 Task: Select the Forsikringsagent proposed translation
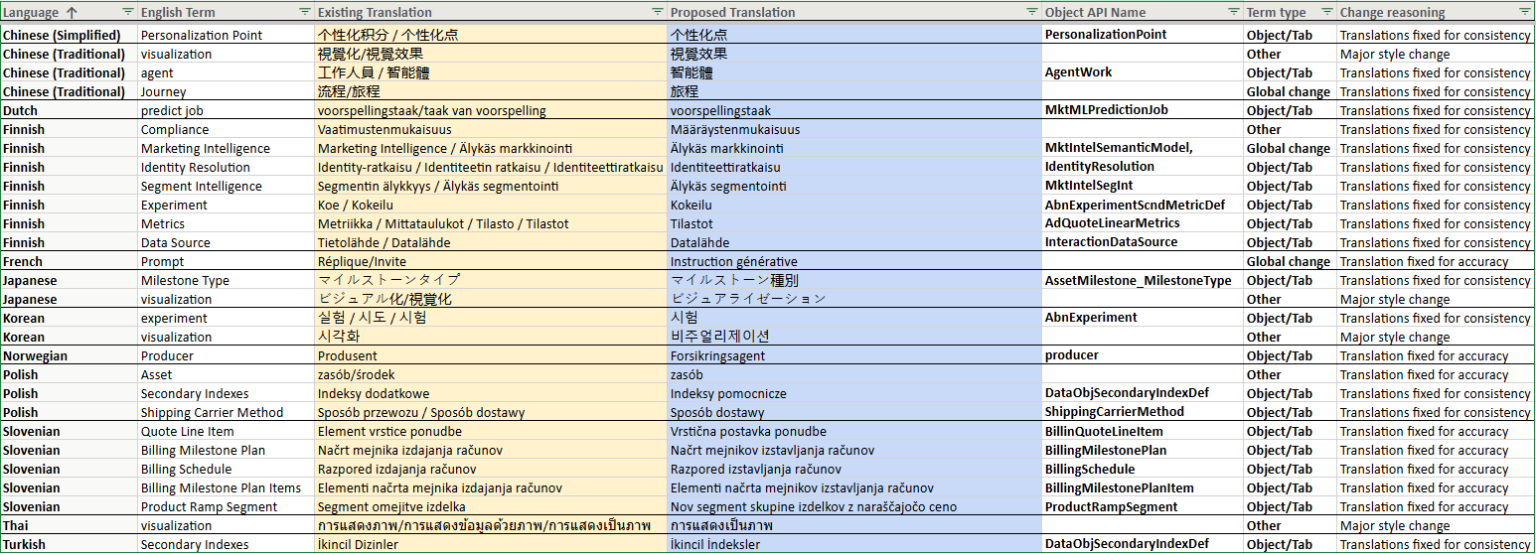pyautogui.click(x=854, y=356)
